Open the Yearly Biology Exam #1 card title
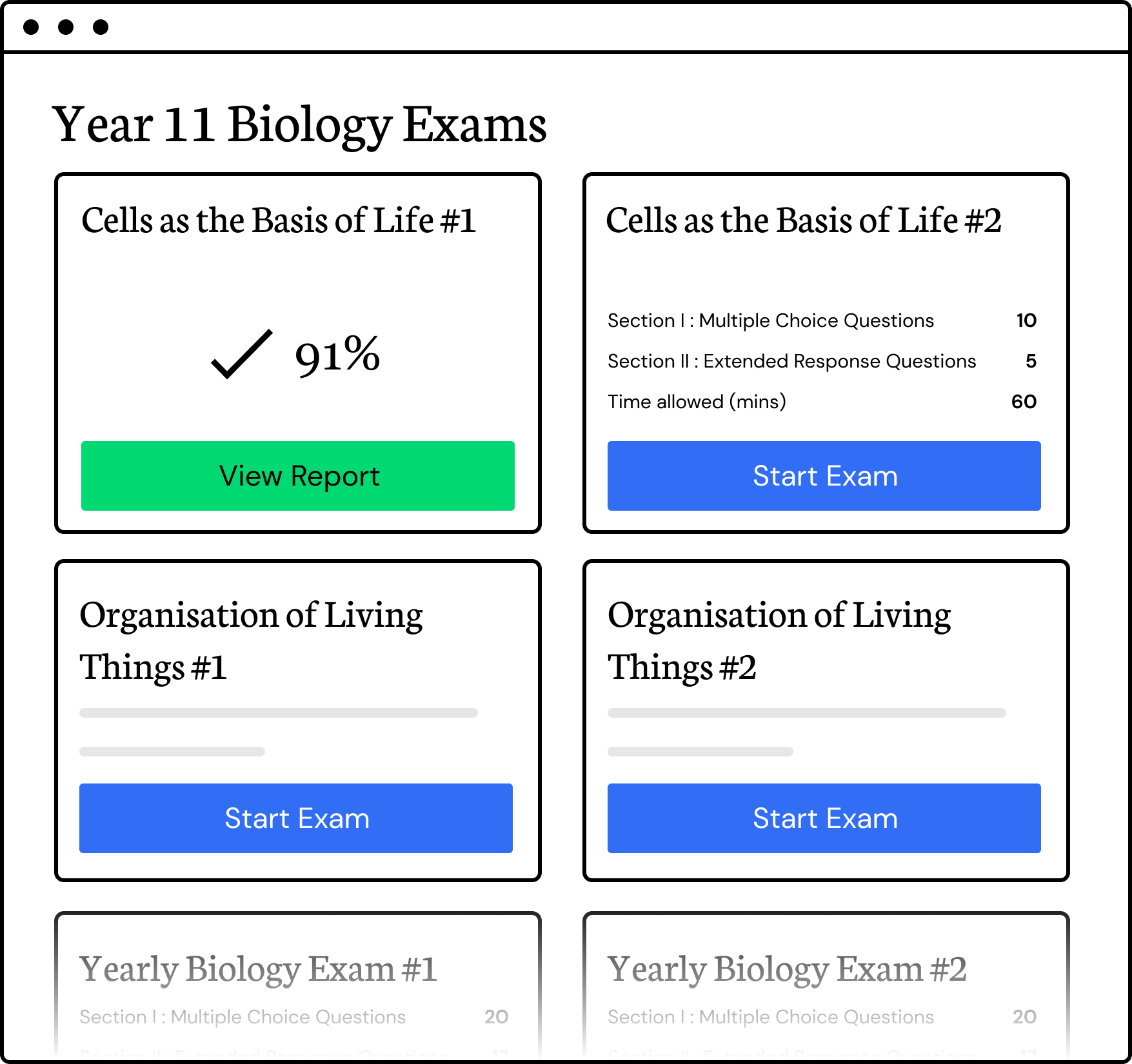Image resolution: width=1132 pixels, height=1064 pixels. point(258,969)
